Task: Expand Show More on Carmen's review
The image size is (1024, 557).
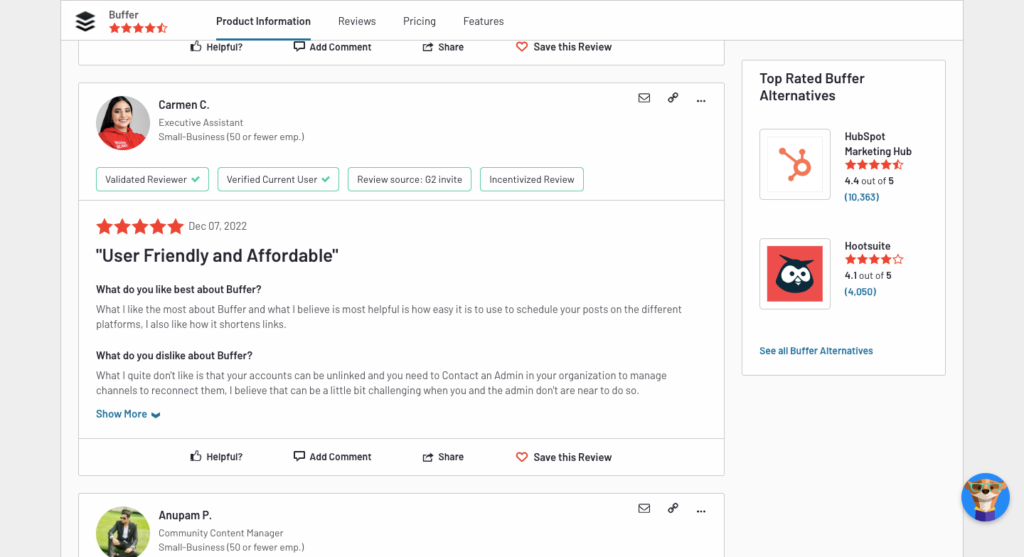Action: pos(128,414)
